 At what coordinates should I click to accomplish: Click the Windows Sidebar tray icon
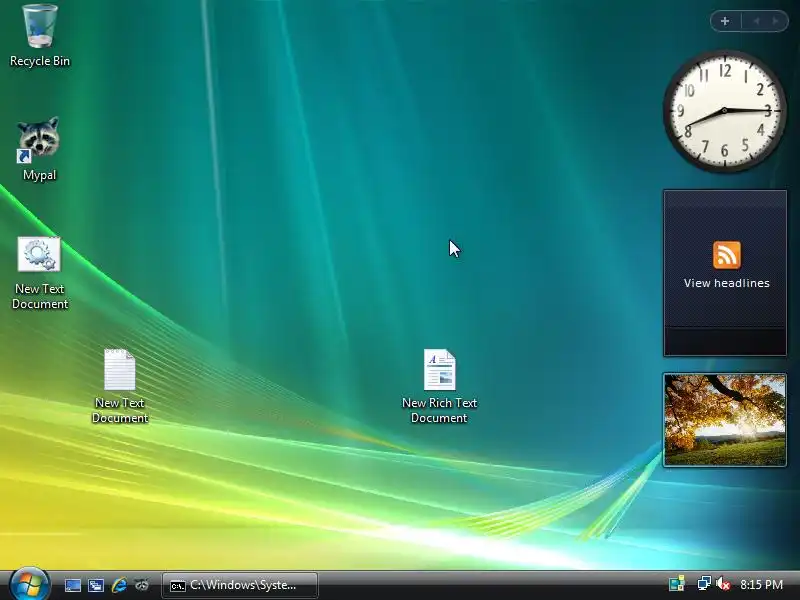pyautogui.click(x=677, y=584)
